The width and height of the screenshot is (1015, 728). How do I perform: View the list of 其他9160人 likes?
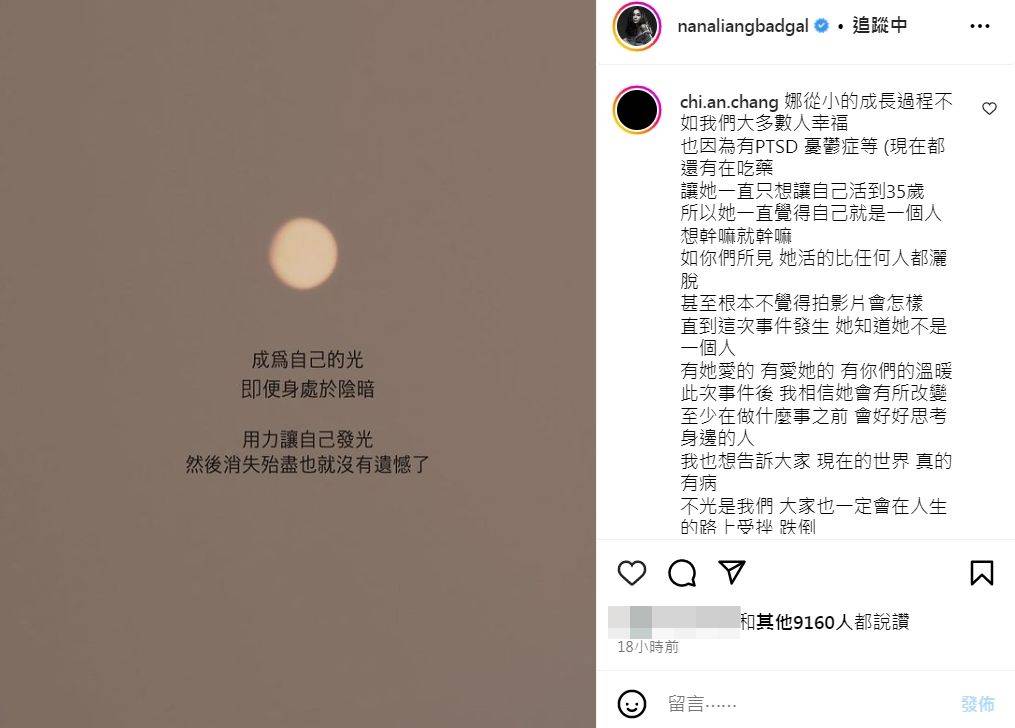pos(825,622)
